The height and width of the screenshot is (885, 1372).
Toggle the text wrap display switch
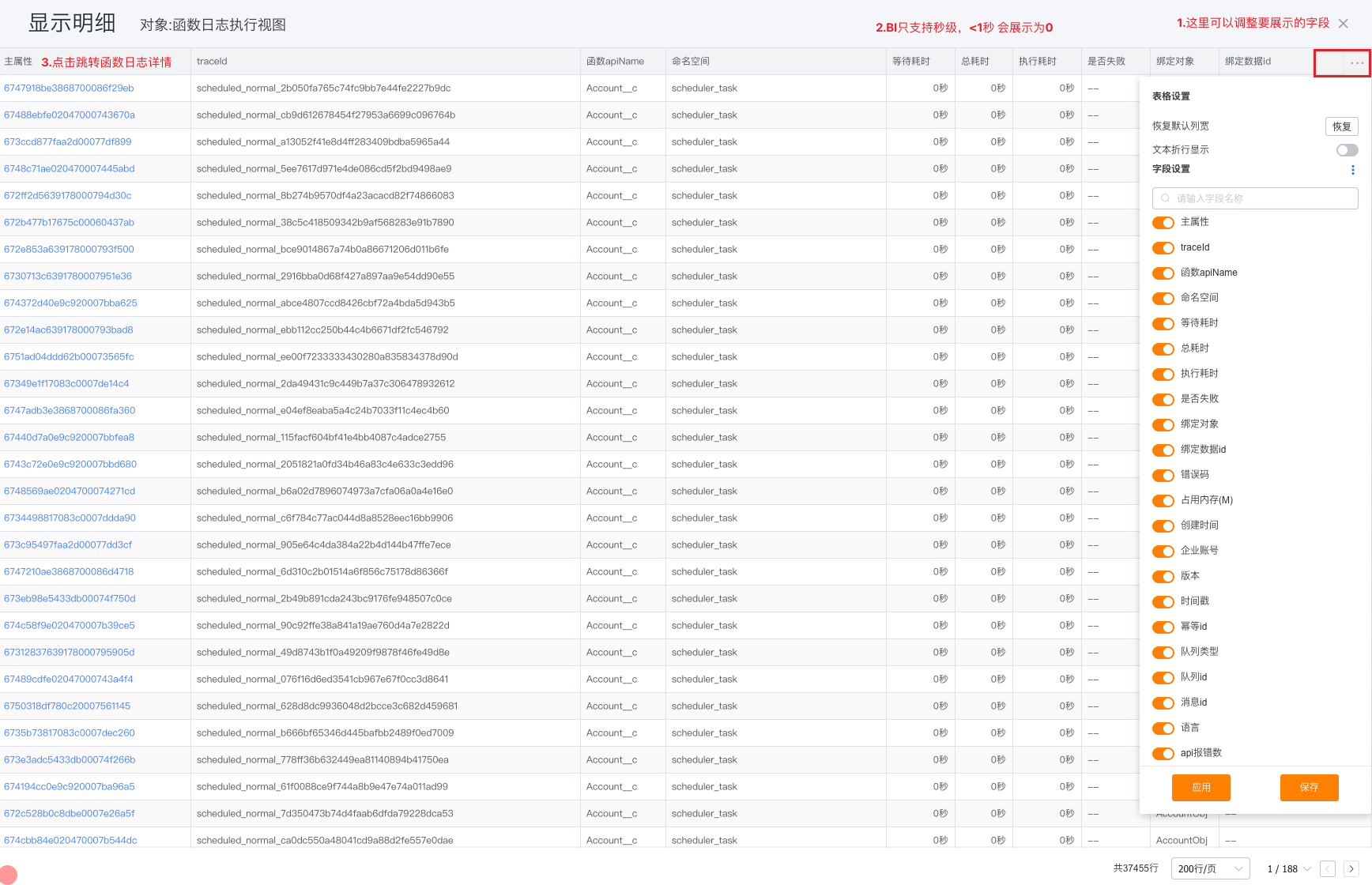coord(1347,150)
